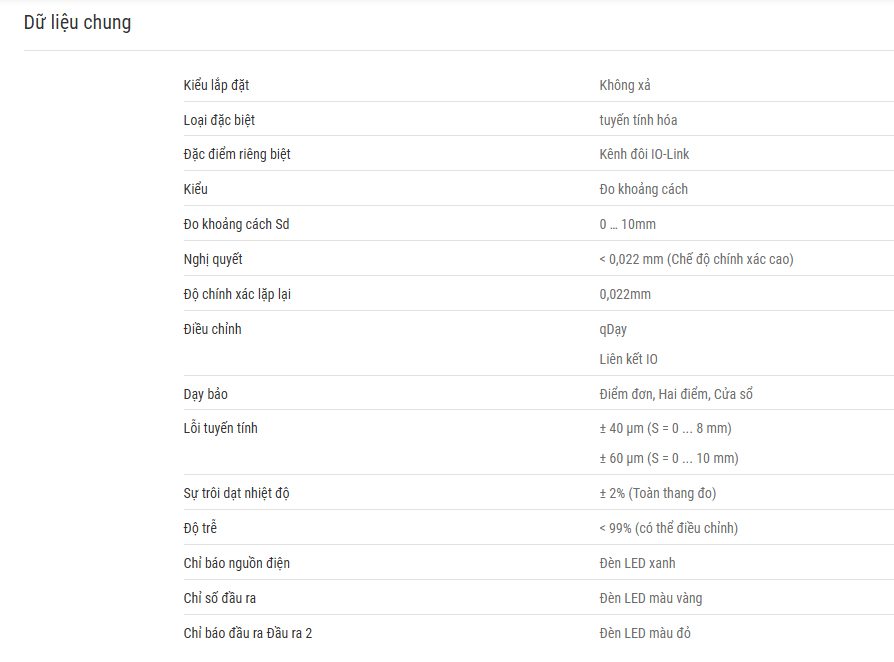Click '< 0,022 mm (Chế độ chính xác cao)'

[x=696, y=259]
